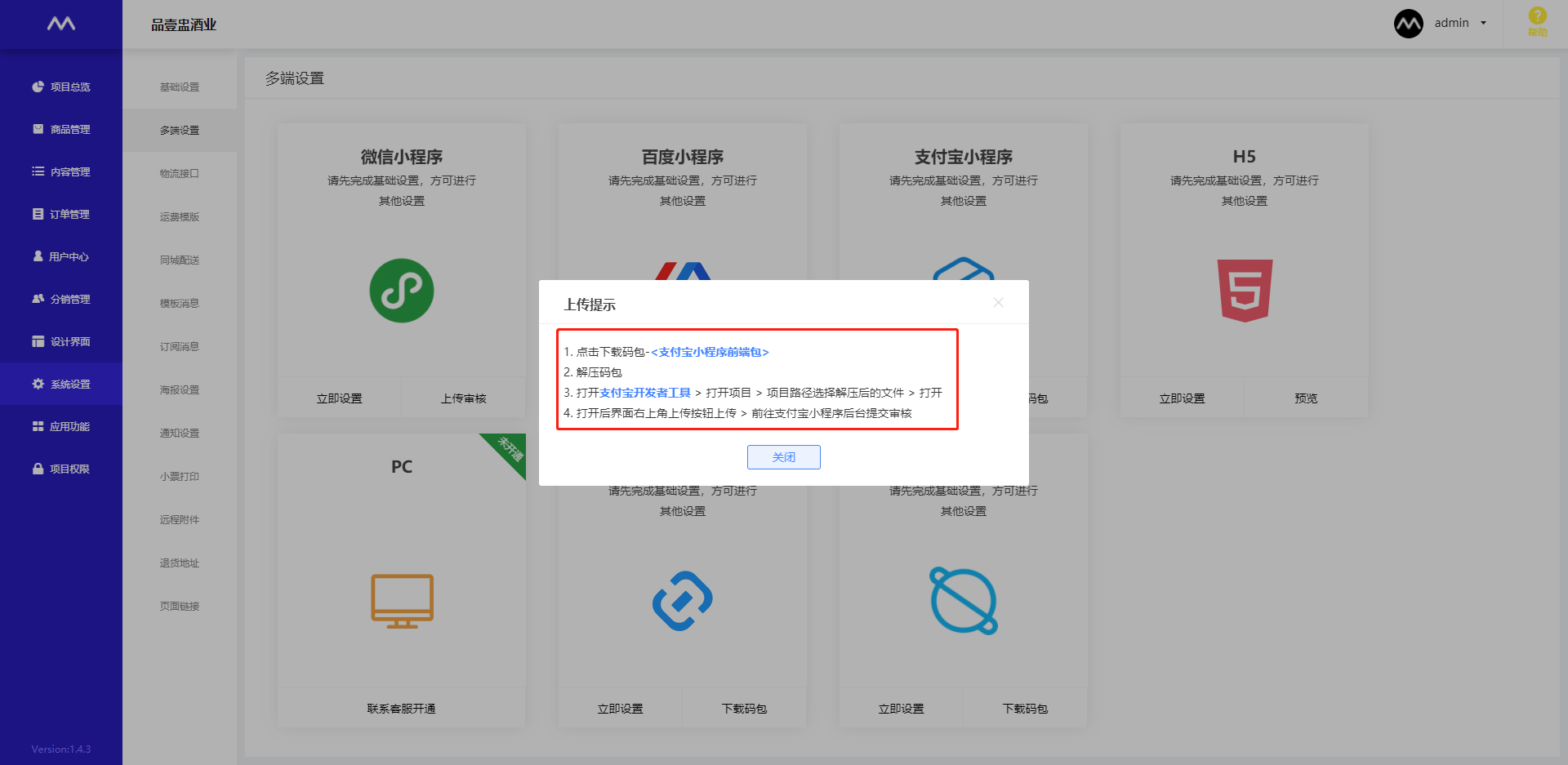Click the 支付宝小程序 card title
1568x765 pixels.
(x=964, y=157)
